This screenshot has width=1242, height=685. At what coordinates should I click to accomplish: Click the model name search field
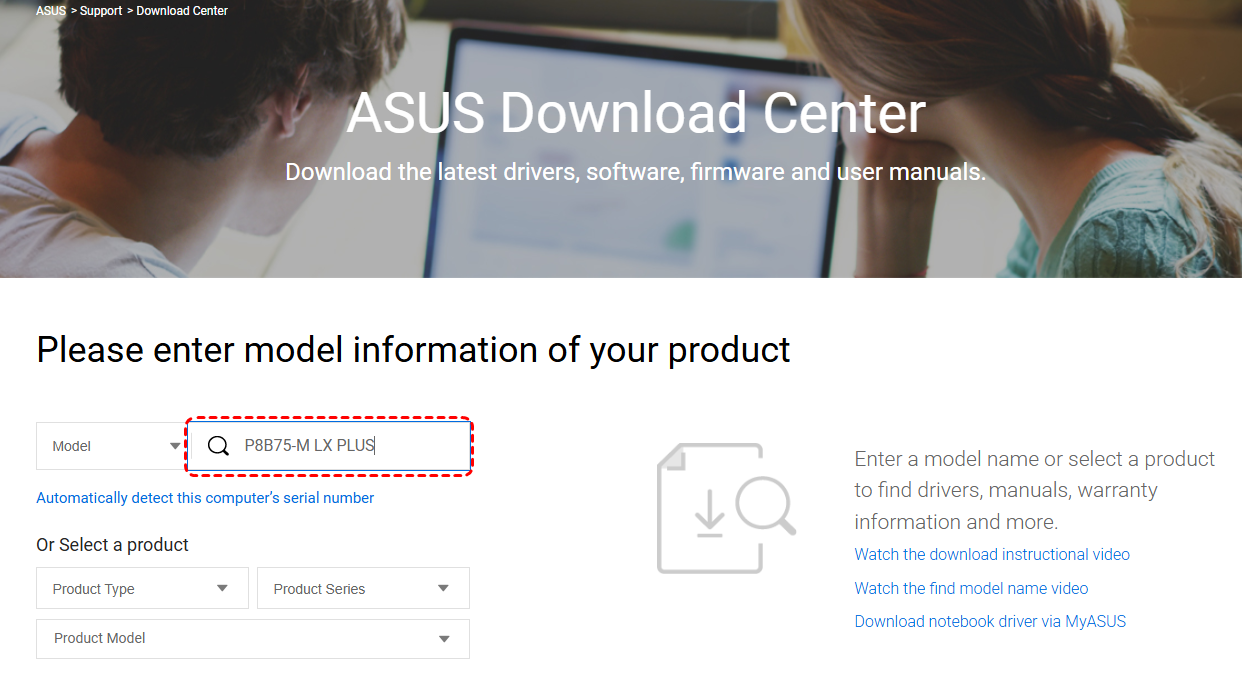click(x=350, y=446)
